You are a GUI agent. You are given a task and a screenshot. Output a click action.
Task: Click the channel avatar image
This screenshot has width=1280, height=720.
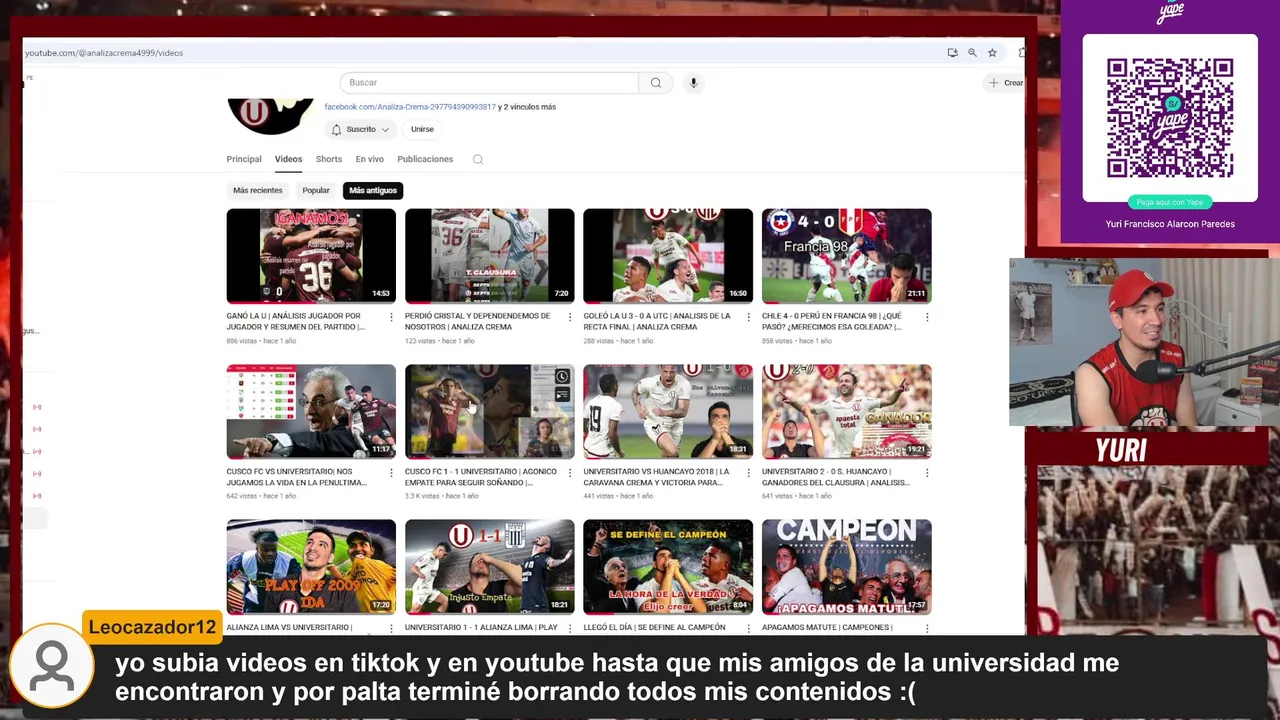click(x=271, y=115)
